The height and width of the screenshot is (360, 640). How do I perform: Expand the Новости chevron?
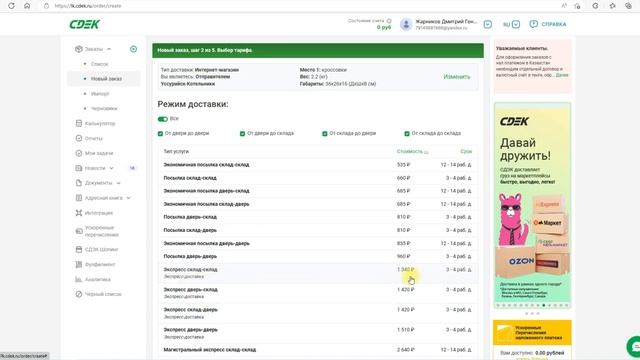pyautogui.click(x=111, y=168)
